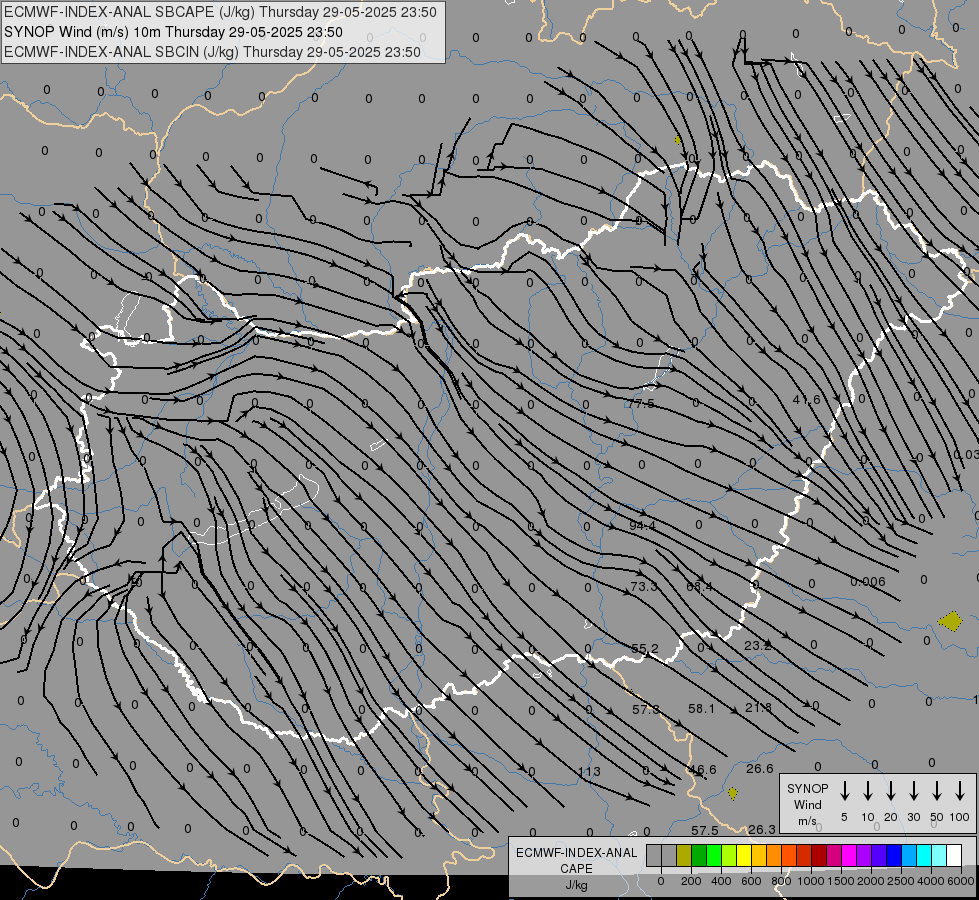Click the 77.5 CAPE value on map

point(641,404)
